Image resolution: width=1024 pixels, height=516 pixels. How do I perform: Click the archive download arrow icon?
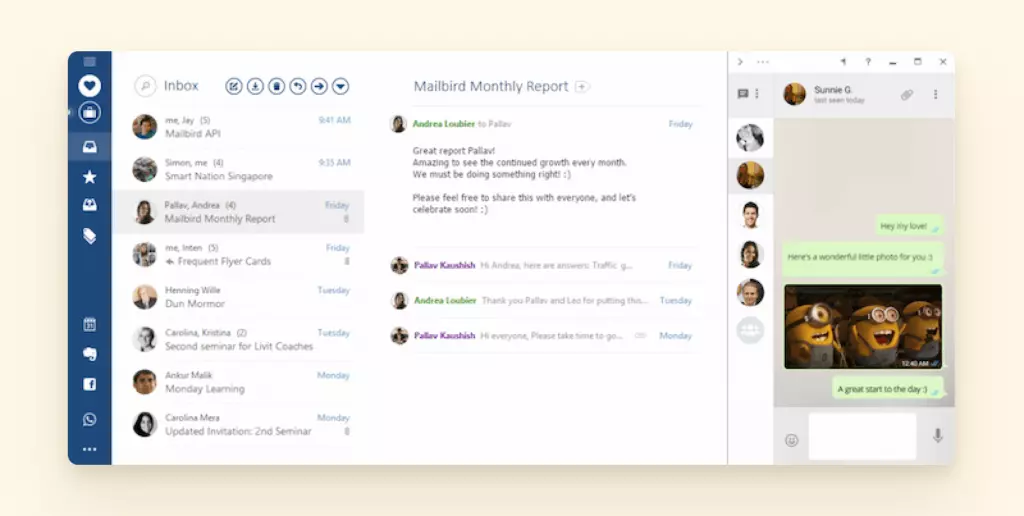click(255, 86)
